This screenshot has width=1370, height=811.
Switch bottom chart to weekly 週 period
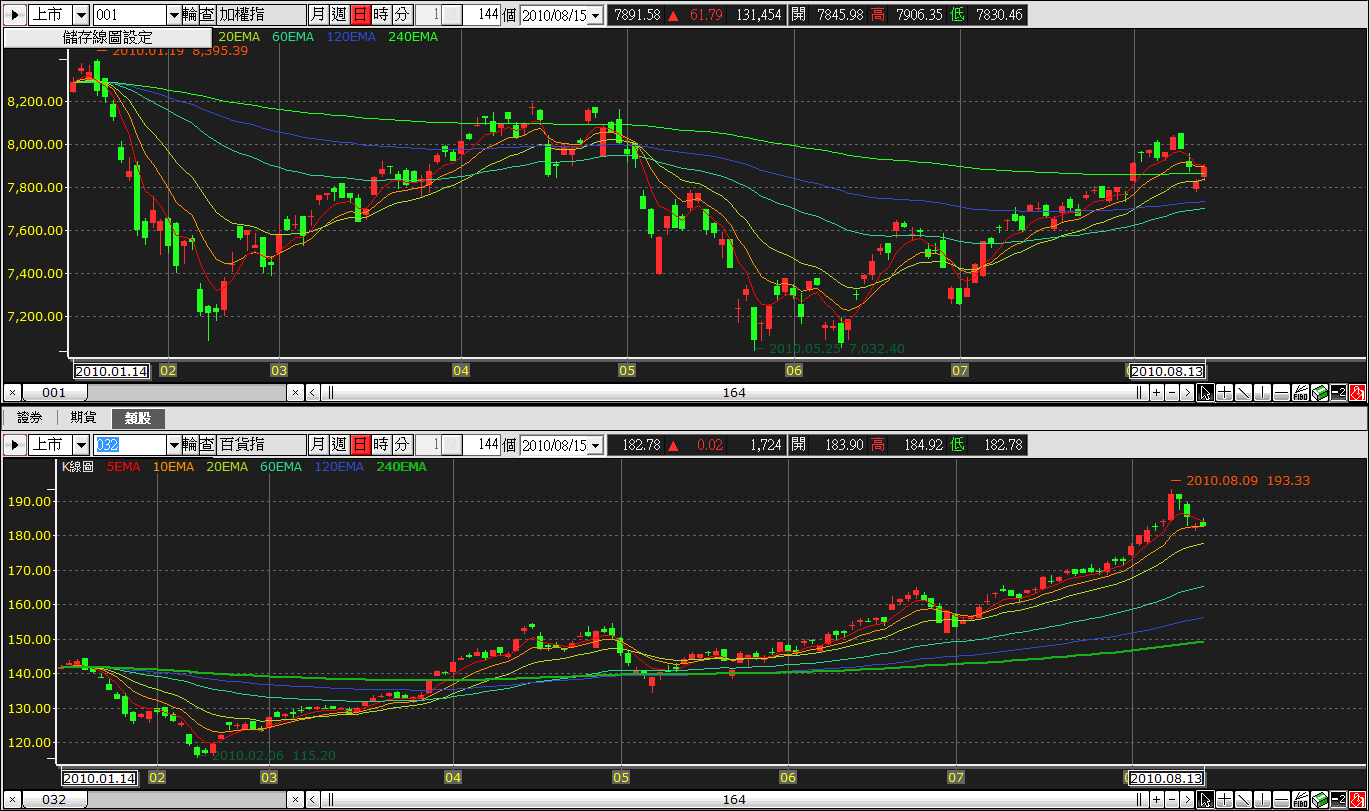(339, 445)
